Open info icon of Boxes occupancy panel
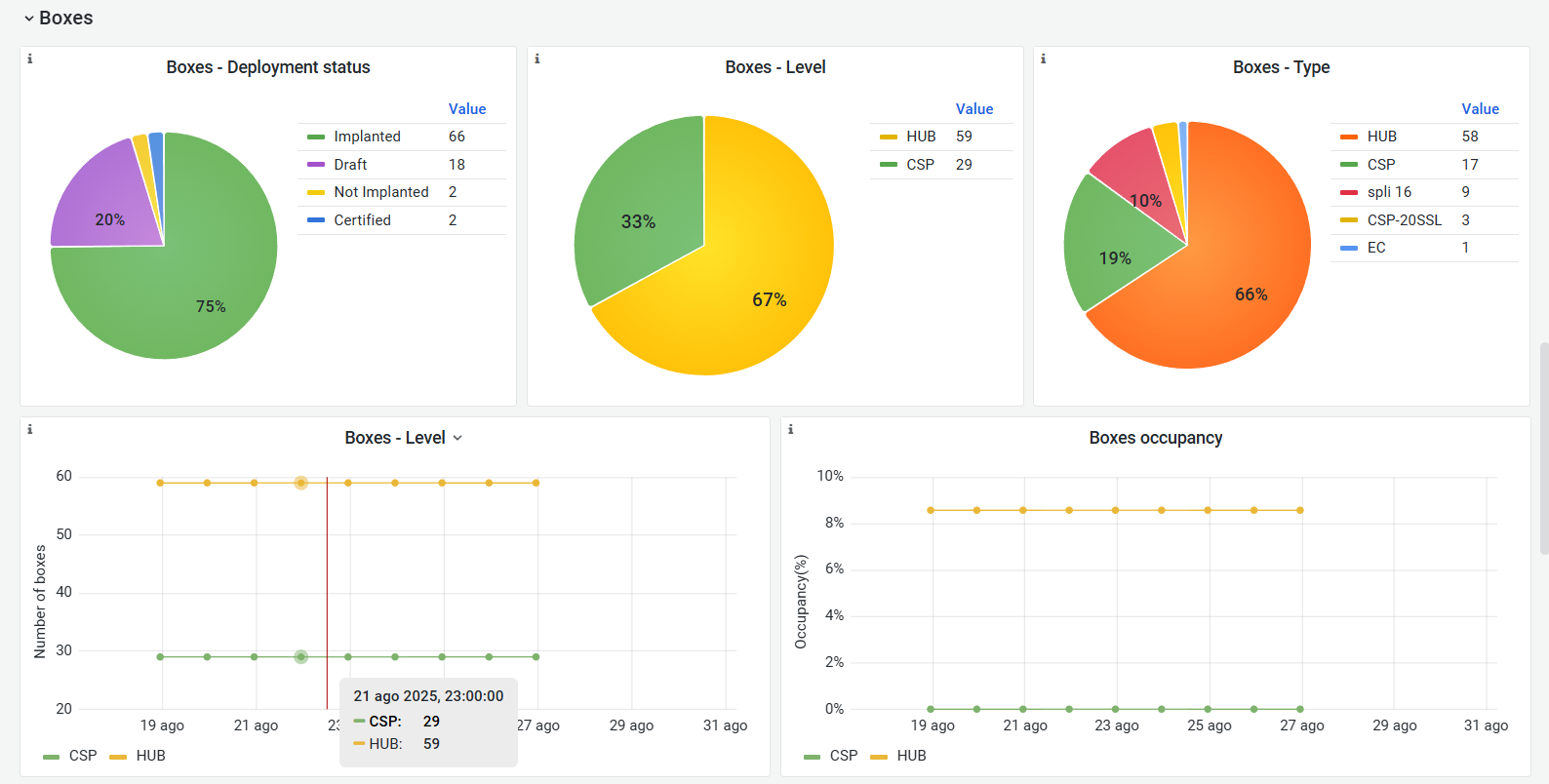Viewport: 1549px width, 784px height. (x=791, y=430)
